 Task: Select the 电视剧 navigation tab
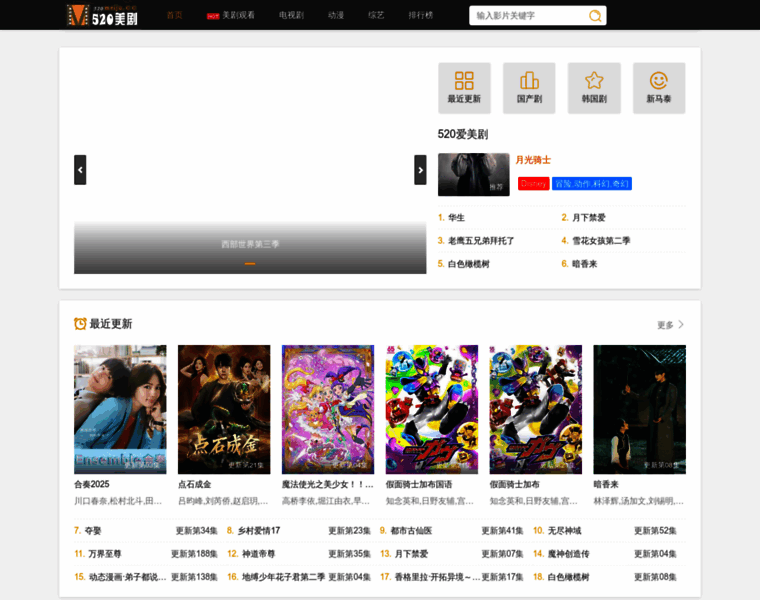pos(292,16)
